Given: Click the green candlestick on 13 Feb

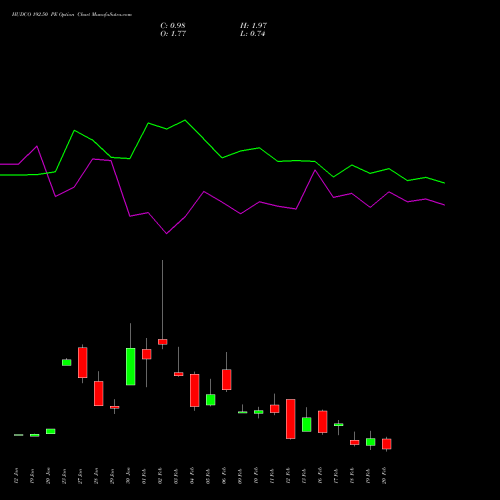Looking at the screenshot, I should pyautogui.click(x=307, y=424).
